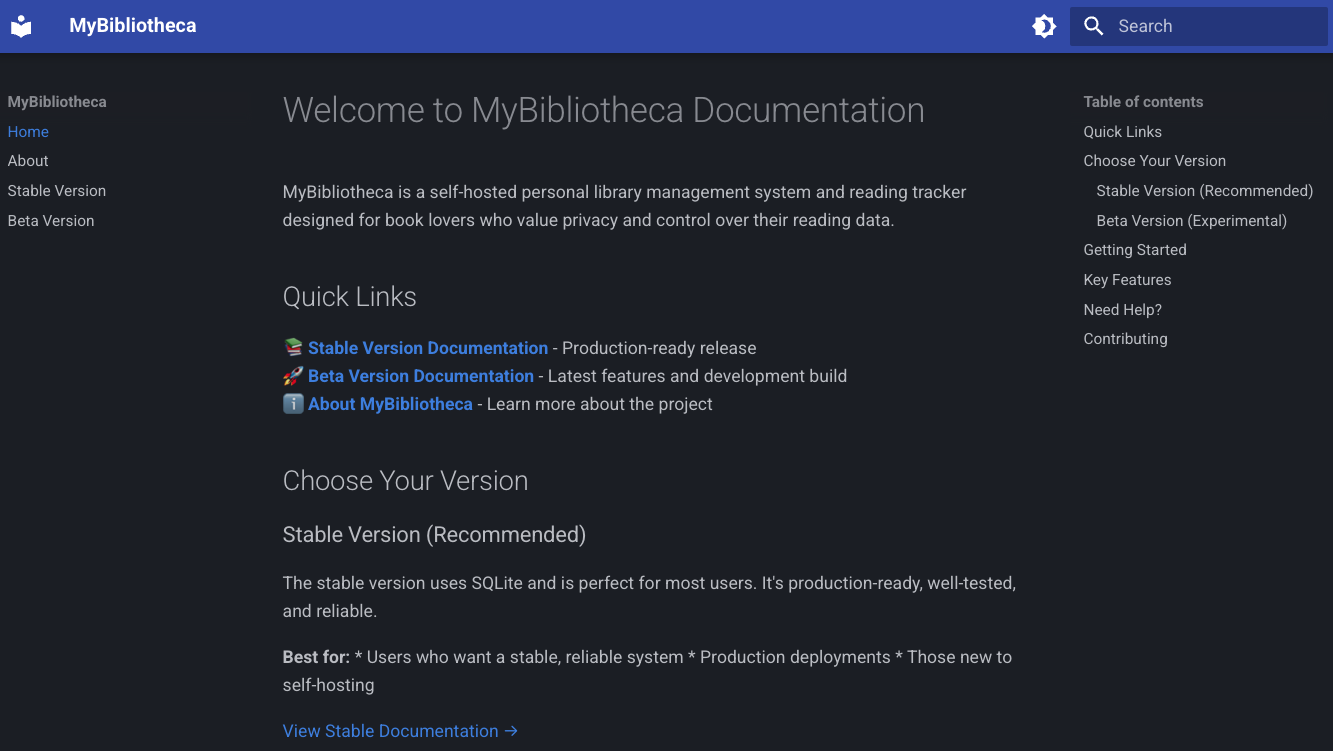Open the Beta Version Documentation link

[x=420, y=375]
